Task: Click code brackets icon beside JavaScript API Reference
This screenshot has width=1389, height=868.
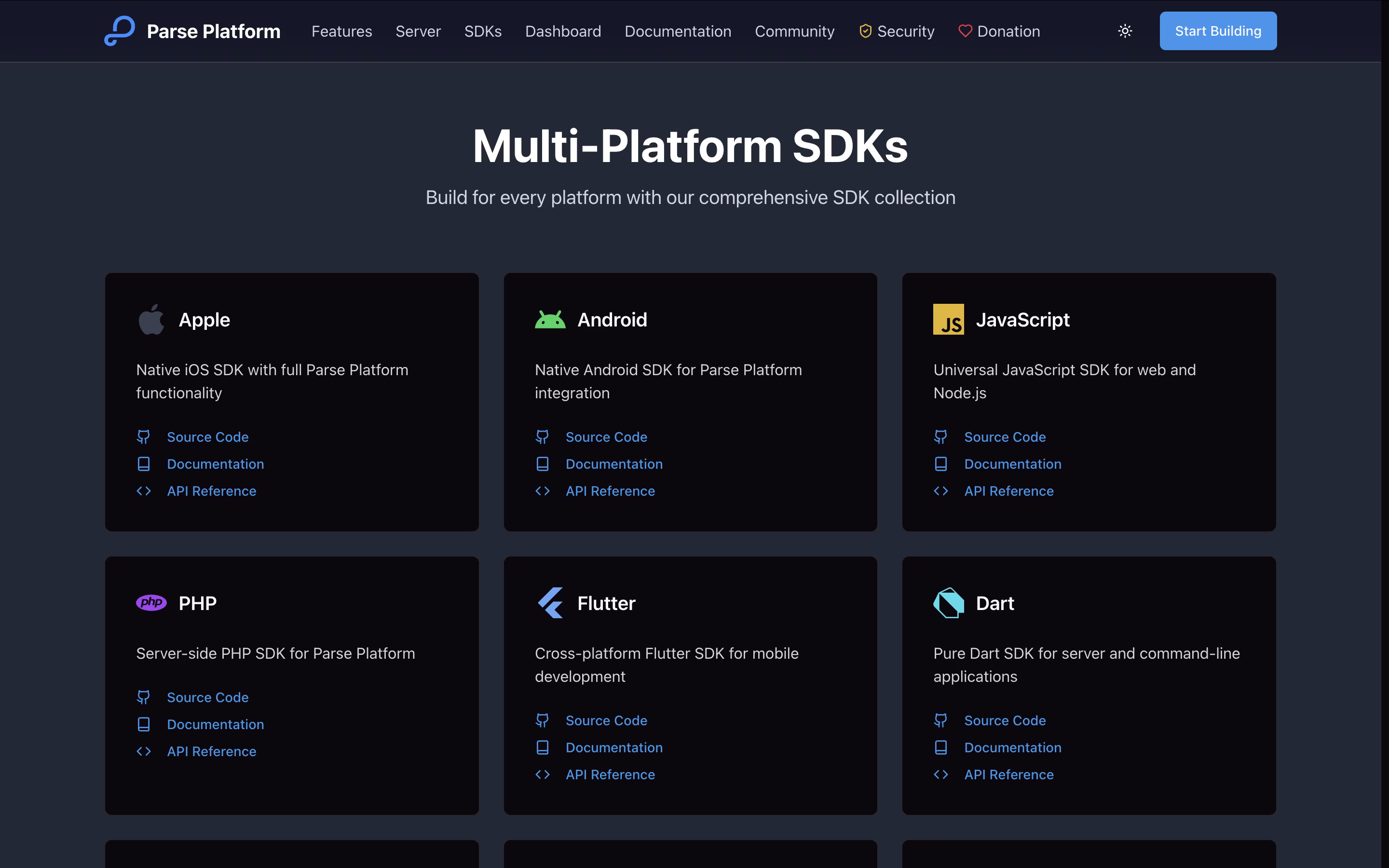Action: [941, 491]
